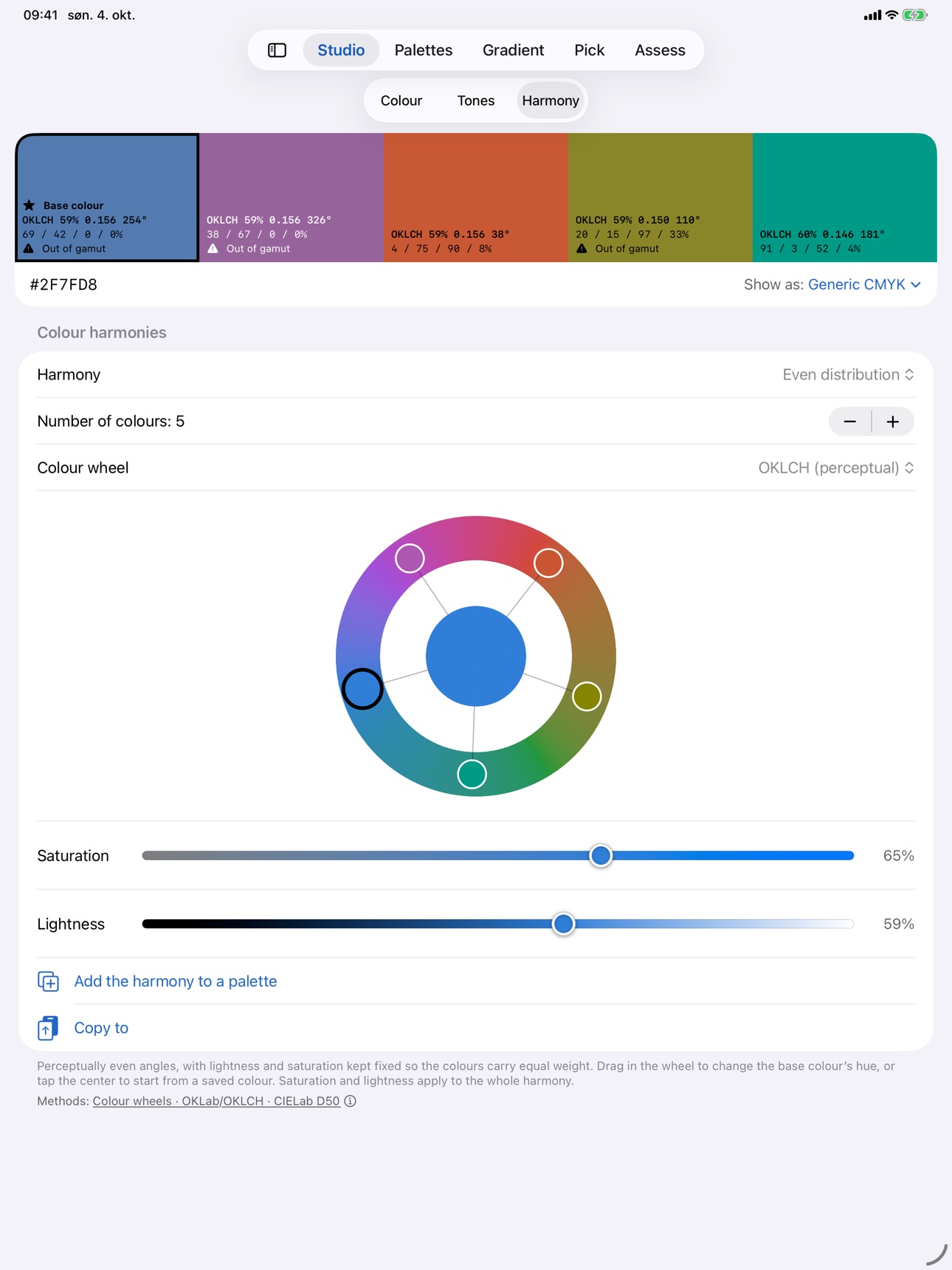Click the purple handle on the wheel
The height and width of the screenshot is (1270, 952).
410,558
